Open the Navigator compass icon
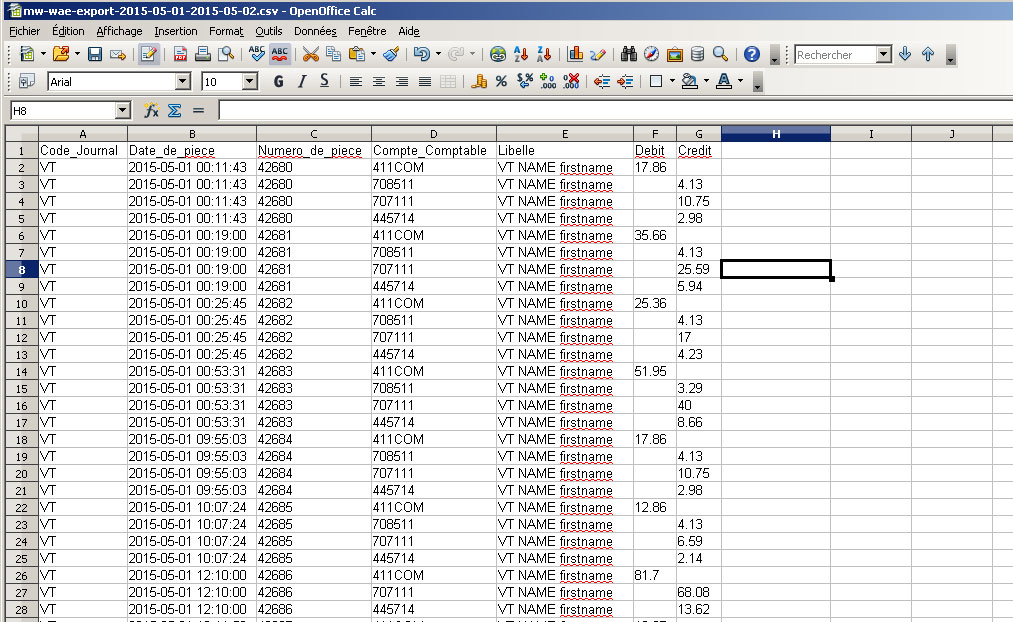The image size is (1013, 622). click(651, 55)
